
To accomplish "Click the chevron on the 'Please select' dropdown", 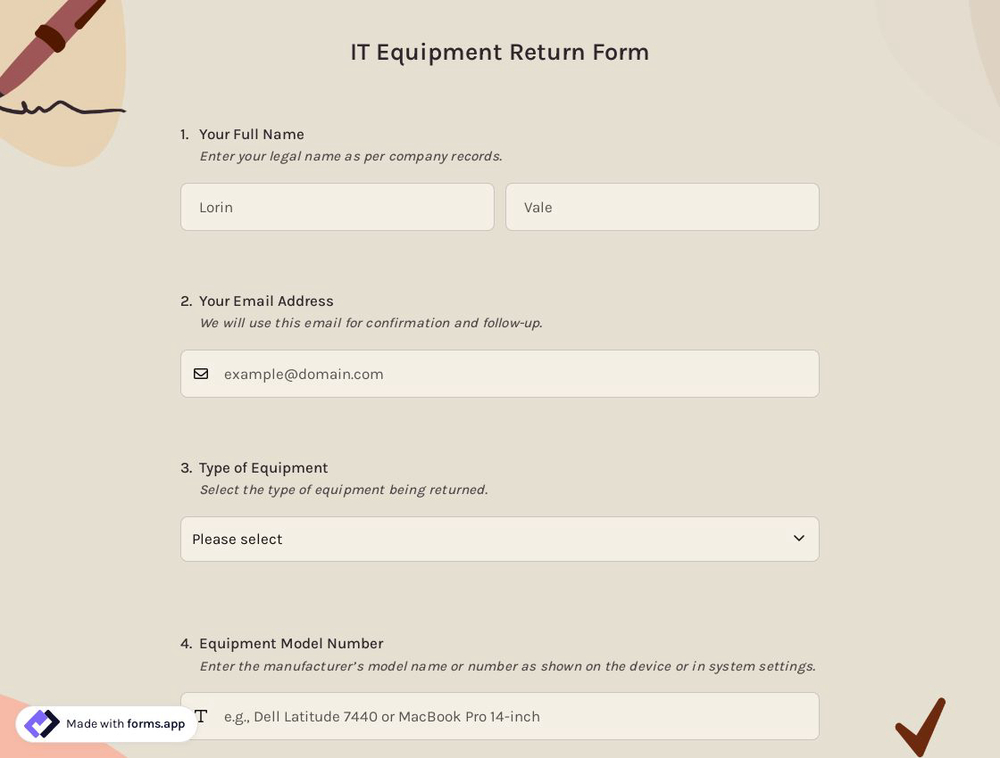I will click(798, 538).
